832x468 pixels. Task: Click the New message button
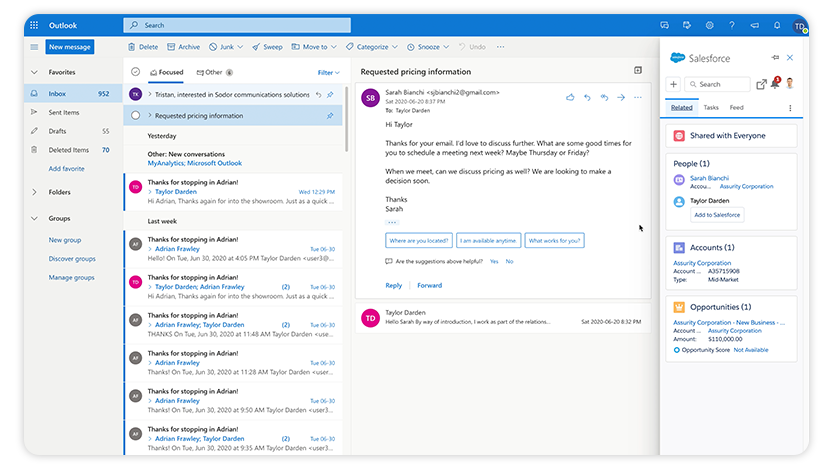coord(70,47)
